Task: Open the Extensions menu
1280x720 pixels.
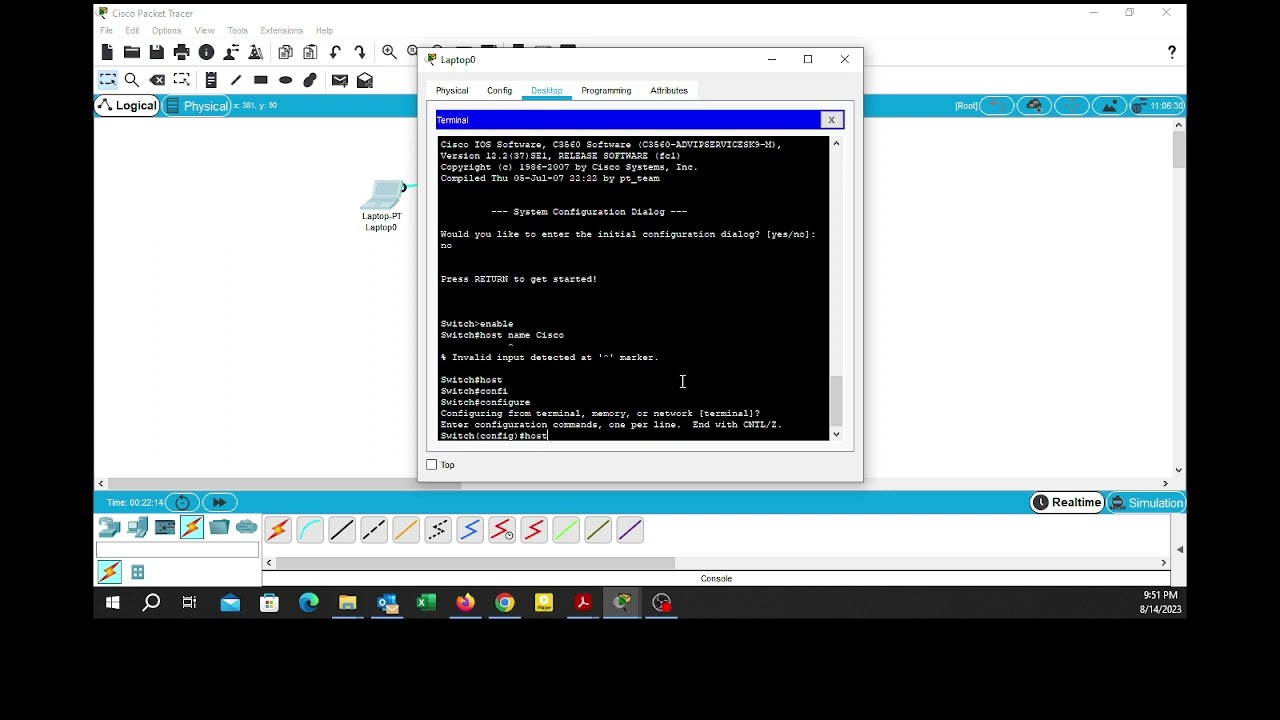Action: (x=282, y=31)
